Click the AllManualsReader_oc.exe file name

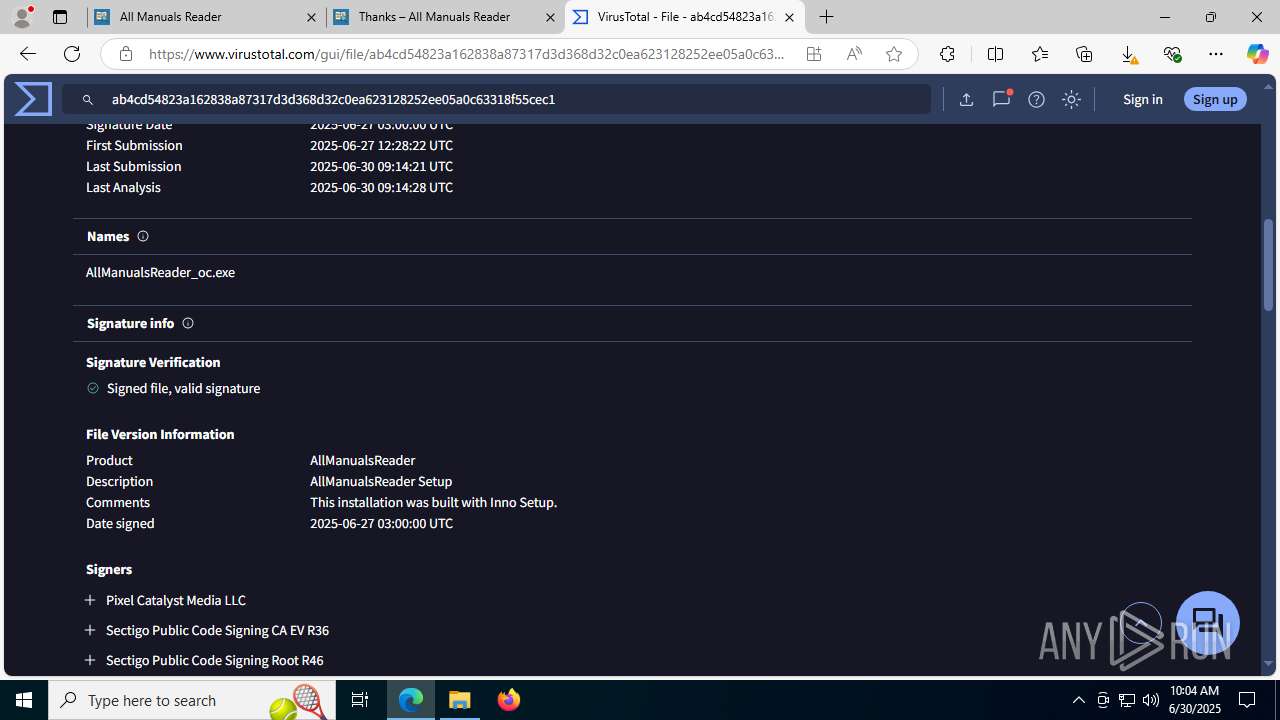[160, 272]
